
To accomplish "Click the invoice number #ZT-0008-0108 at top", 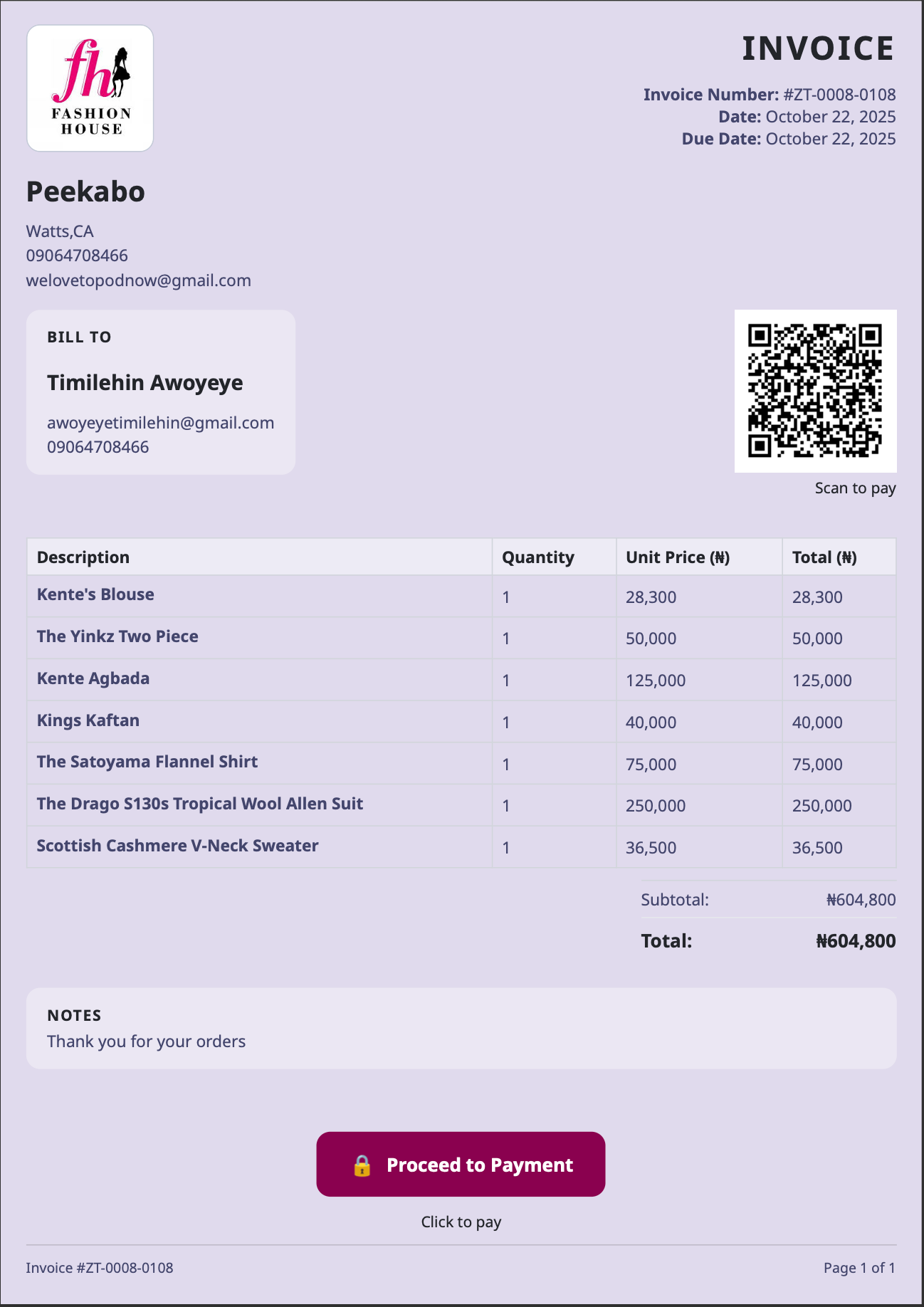I will pyautogui.click(x=839, y=95).
